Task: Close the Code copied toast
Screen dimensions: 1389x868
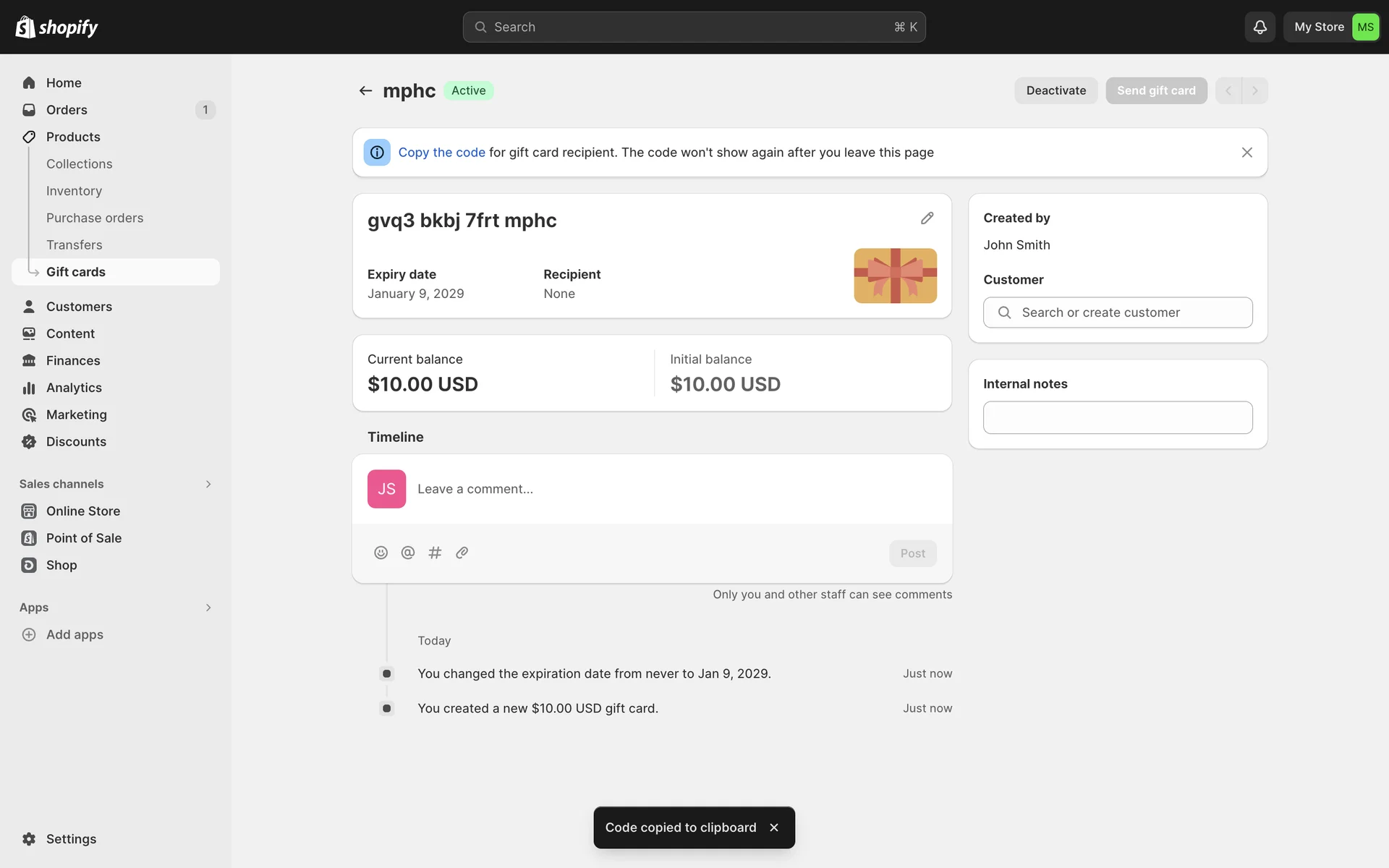Action: (774, 827)
